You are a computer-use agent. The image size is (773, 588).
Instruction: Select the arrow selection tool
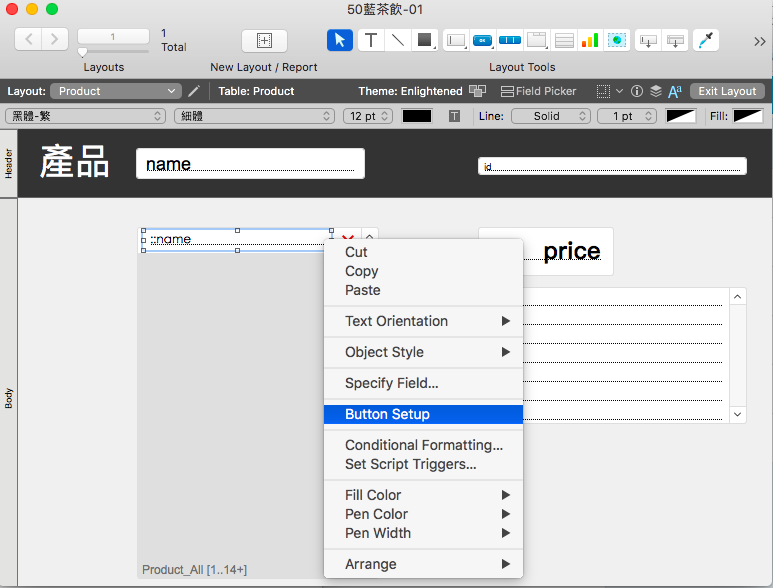(340, 40)
